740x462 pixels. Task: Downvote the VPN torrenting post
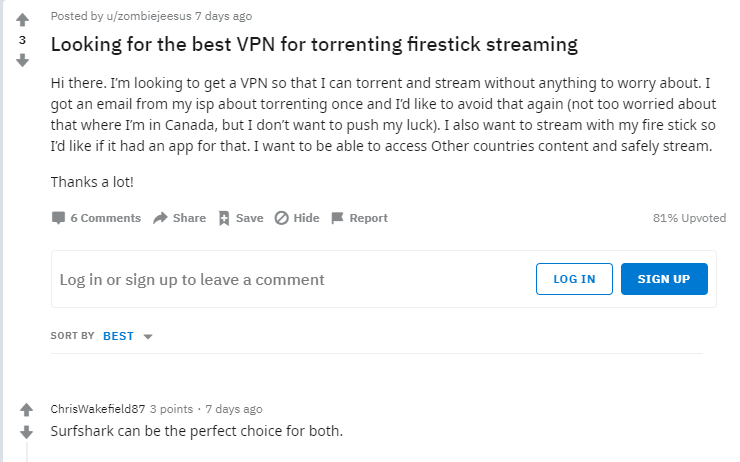(22, 60)
